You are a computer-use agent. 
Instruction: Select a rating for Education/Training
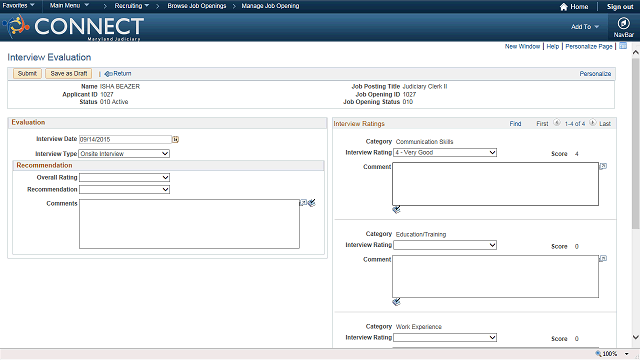pyautogui.click(x=445, y=245)
